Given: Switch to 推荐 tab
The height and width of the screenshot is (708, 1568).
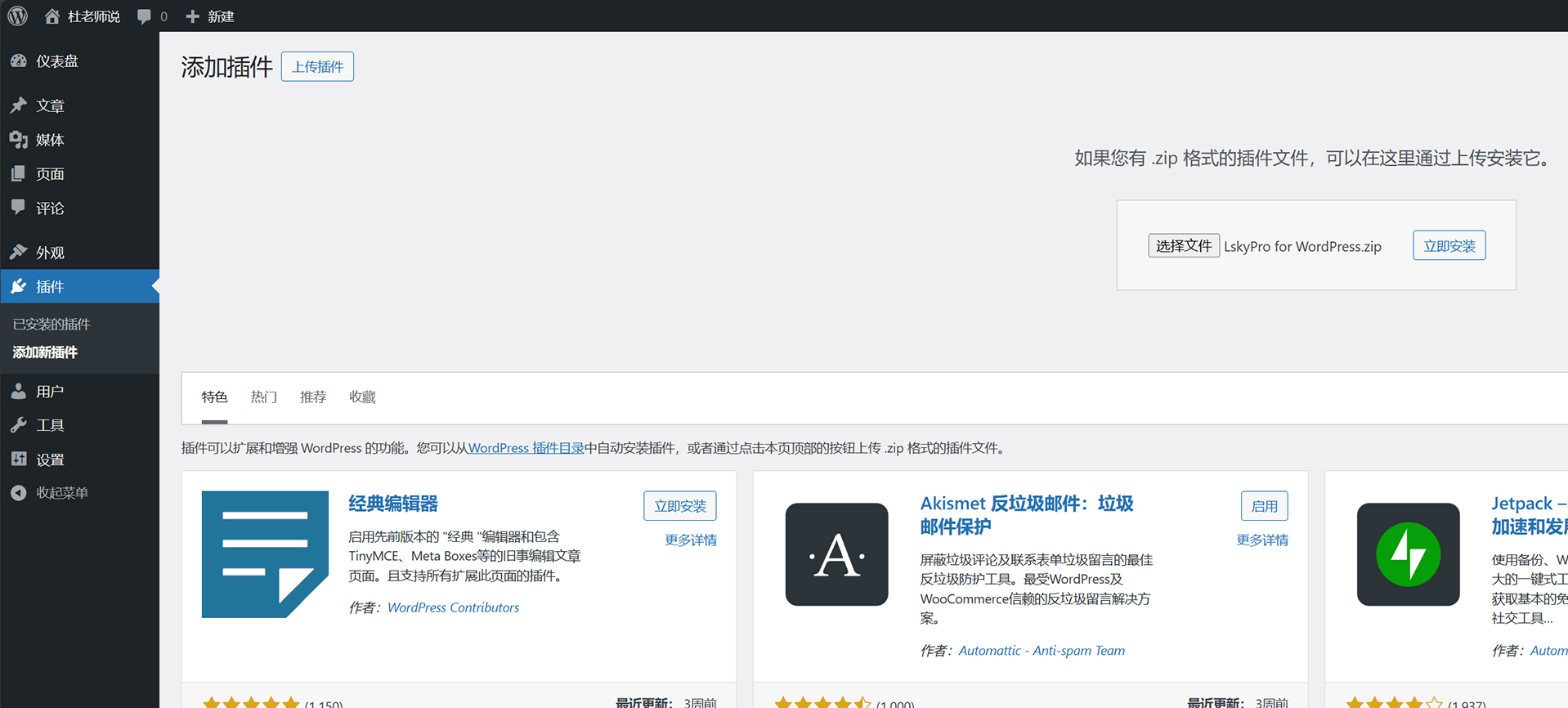Looking at the screenshot, I should 313,397.
